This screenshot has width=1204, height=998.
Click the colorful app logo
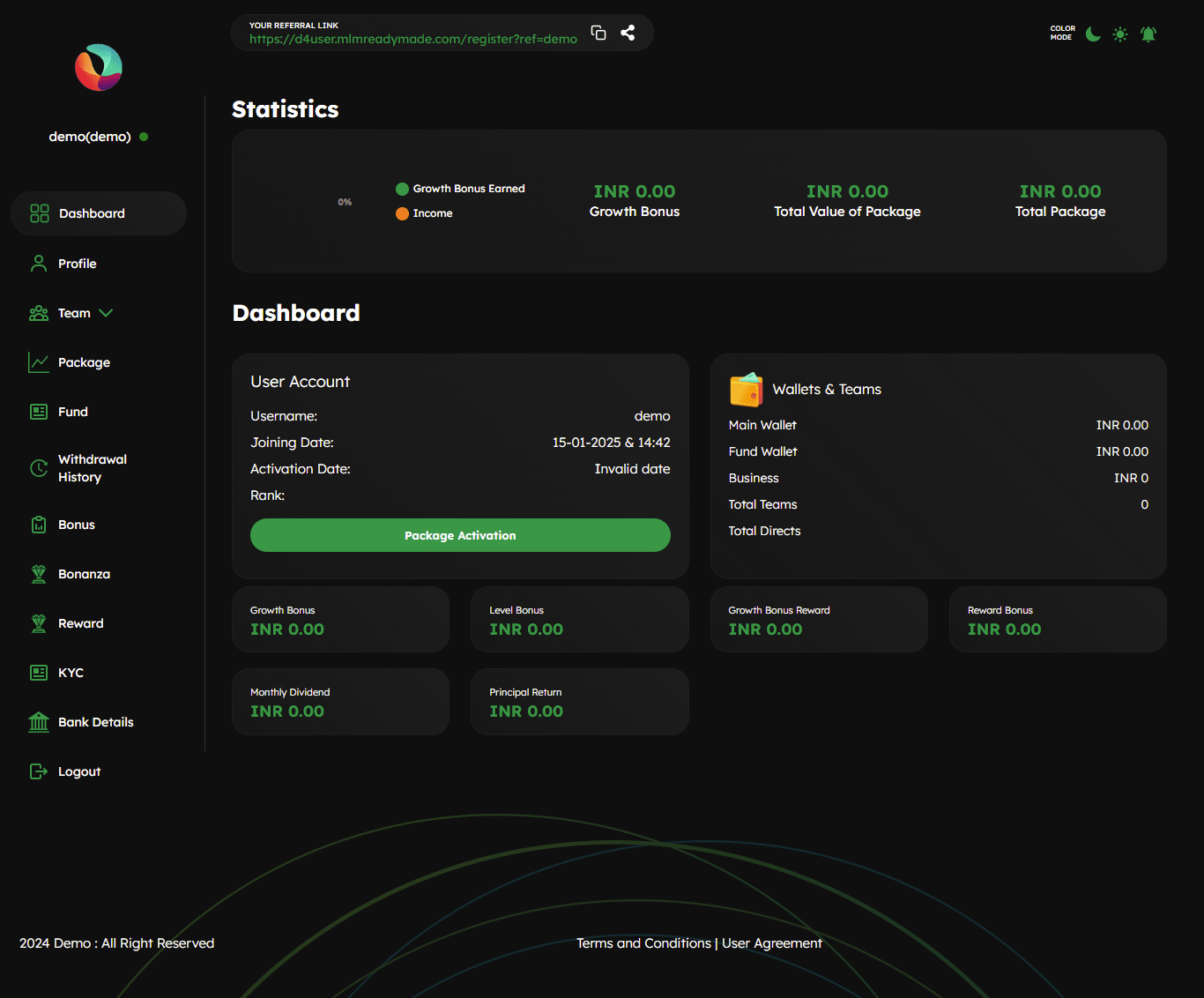[x=99, y=68]
